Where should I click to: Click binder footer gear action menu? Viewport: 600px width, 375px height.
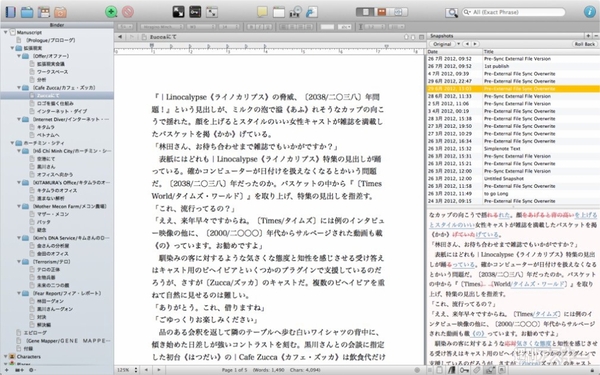point(32,370)
